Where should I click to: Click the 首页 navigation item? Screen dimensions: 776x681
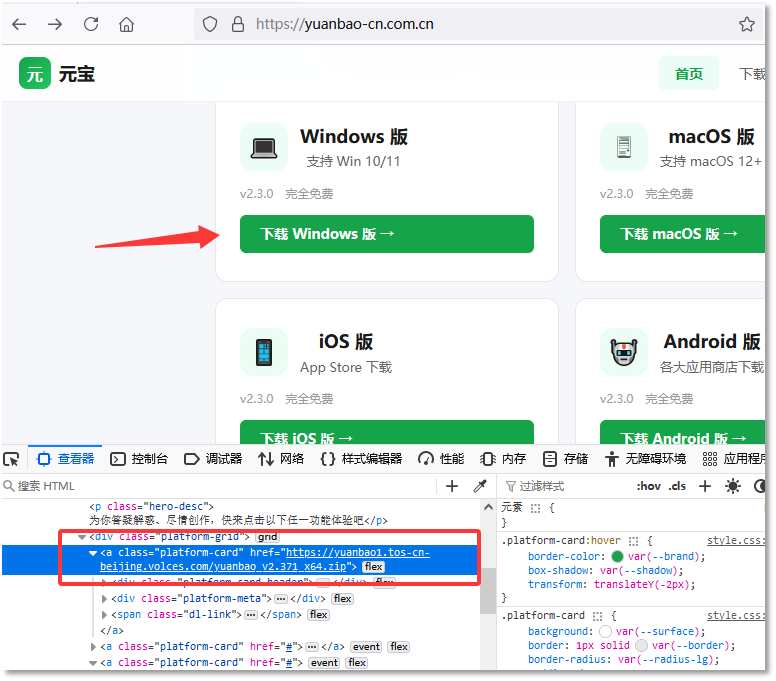pyautogui.click(x=688, y=73)
